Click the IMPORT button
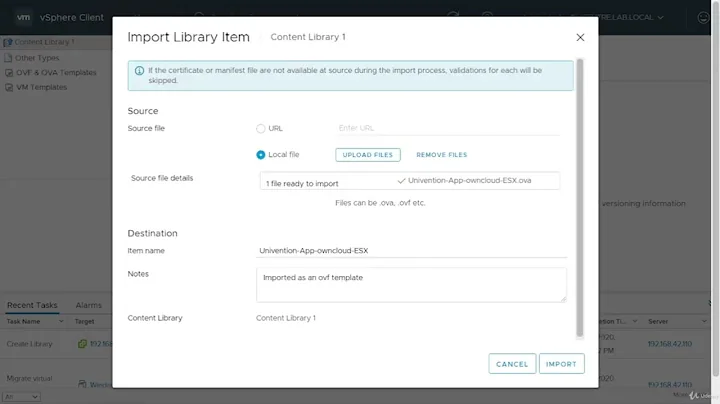This screenshot has width=720, height=404. 562,364
